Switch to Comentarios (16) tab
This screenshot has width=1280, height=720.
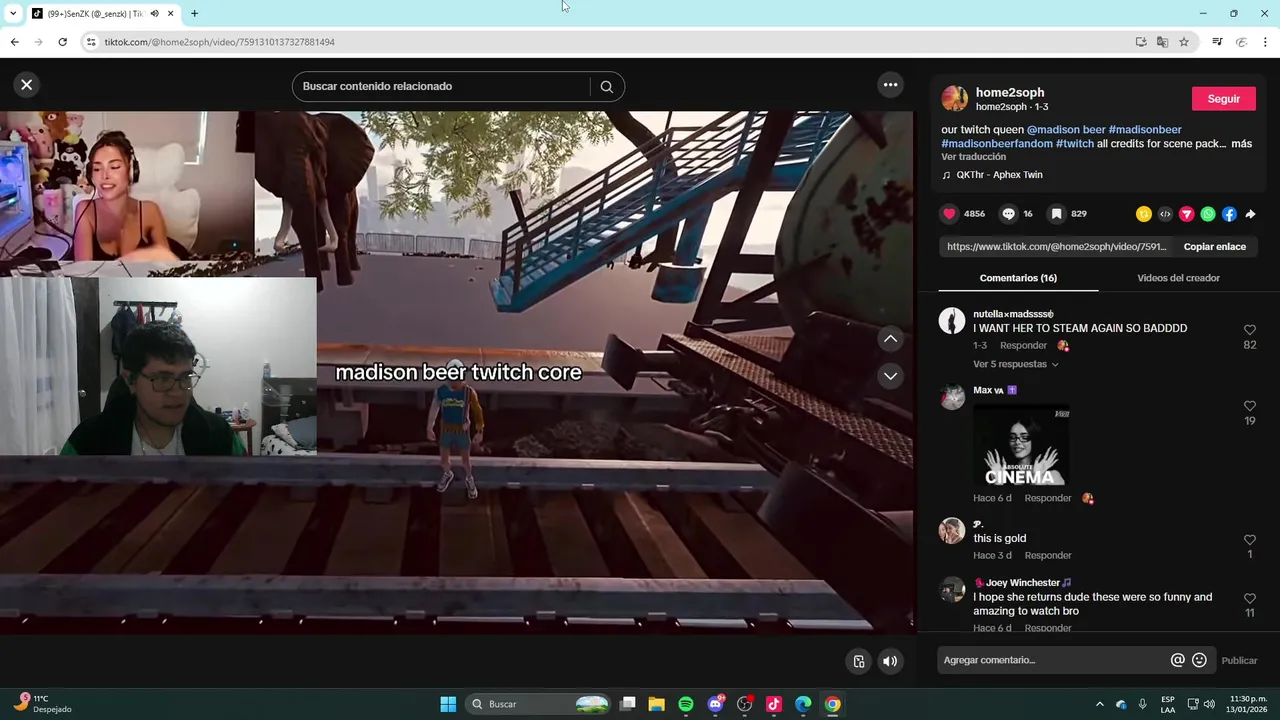click(x=1018, y=278)
